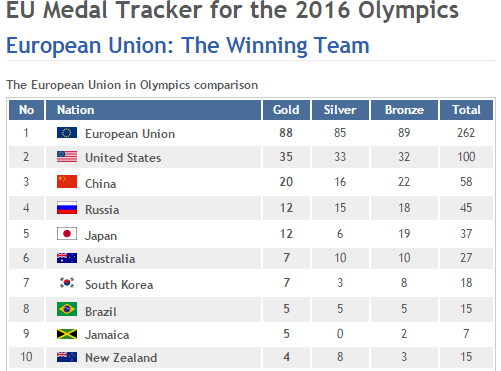Click the Jamaica flag icon
Image resolution: width=501 pixels, height=371 pixels.
click(67, 334)
